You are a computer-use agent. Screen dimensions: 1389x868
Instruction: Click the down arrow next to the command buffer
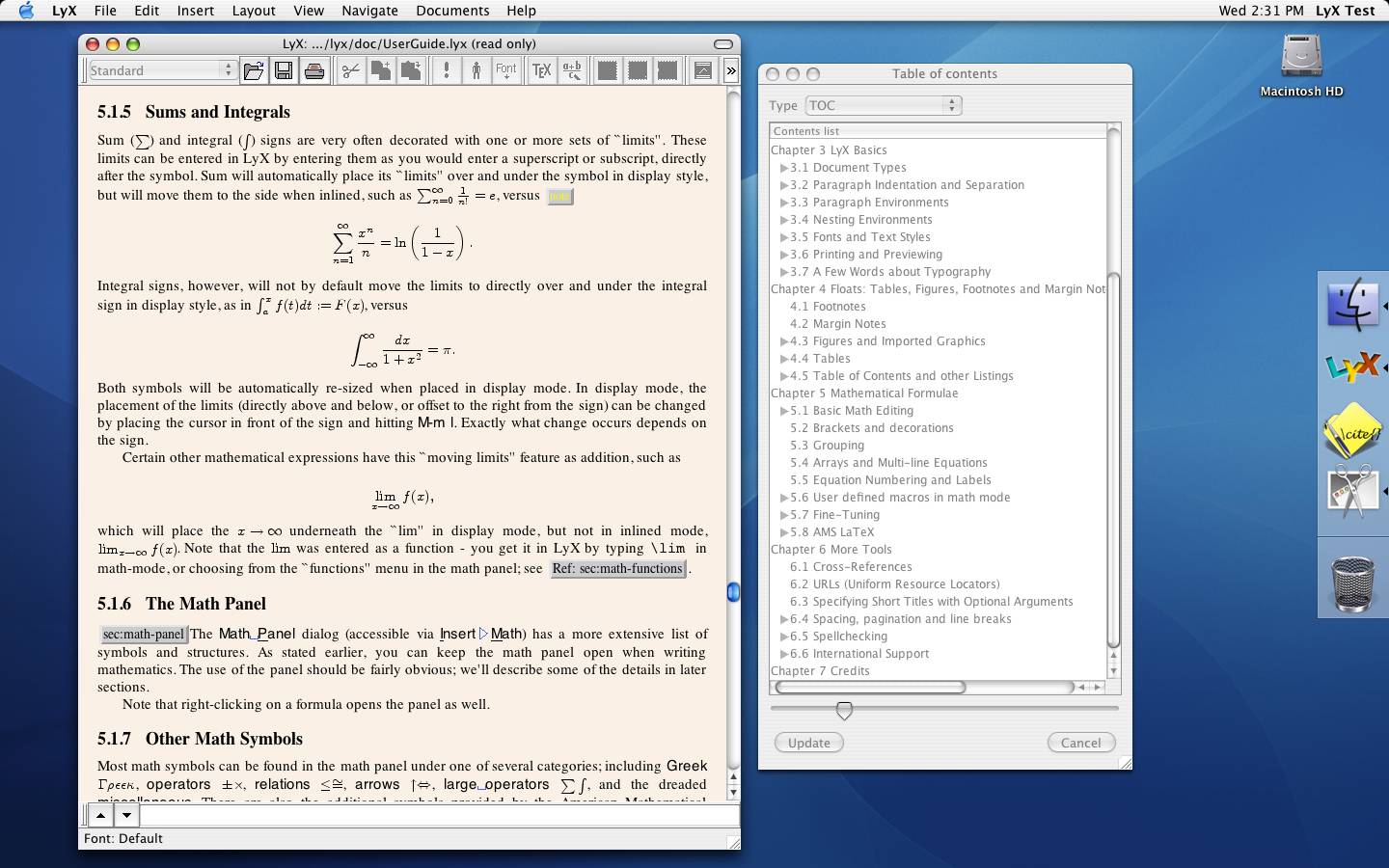point(126,815)
